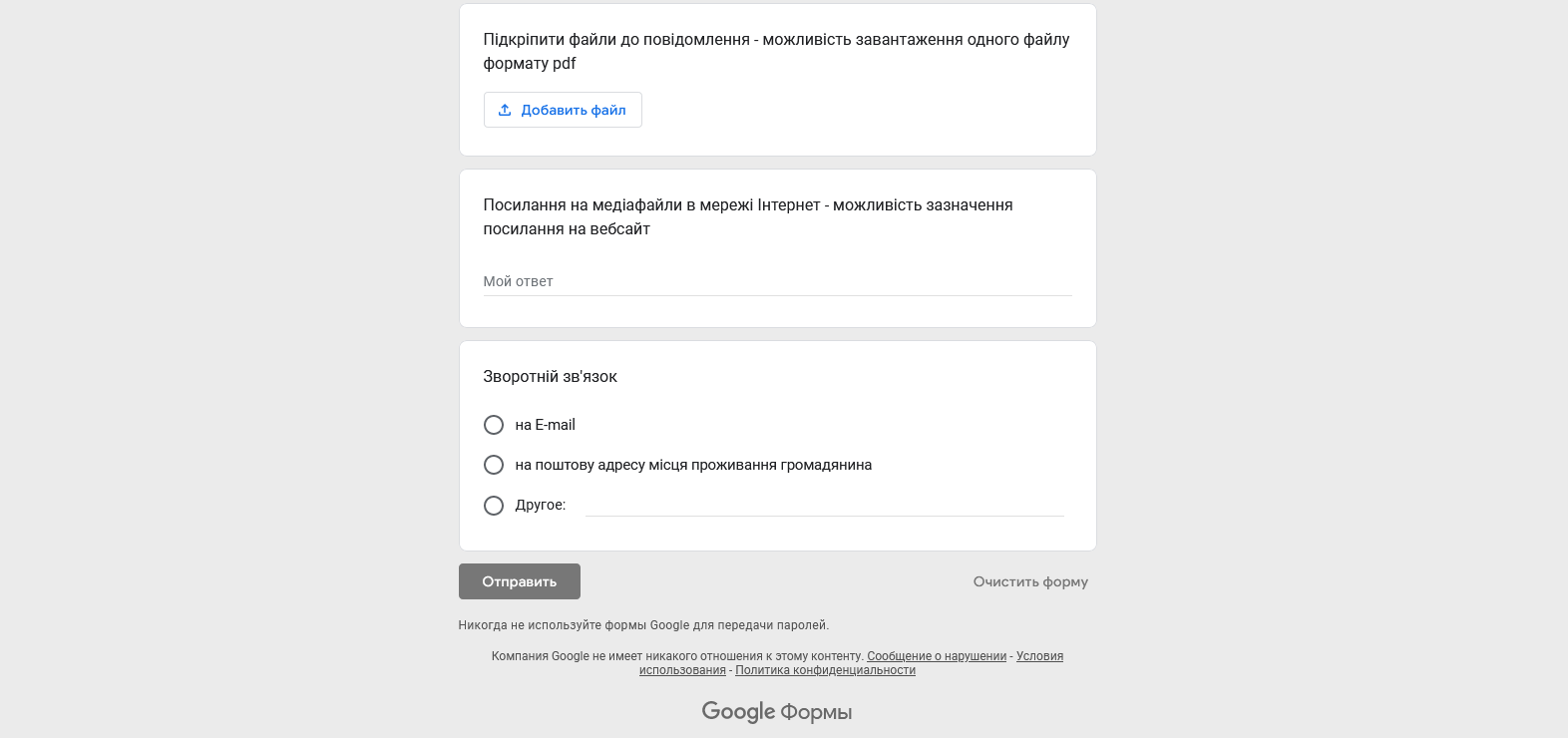Click the "Зворотній зв'язок" question title
The height and width of the screenshot is (738, 1568).
(550, 377)
